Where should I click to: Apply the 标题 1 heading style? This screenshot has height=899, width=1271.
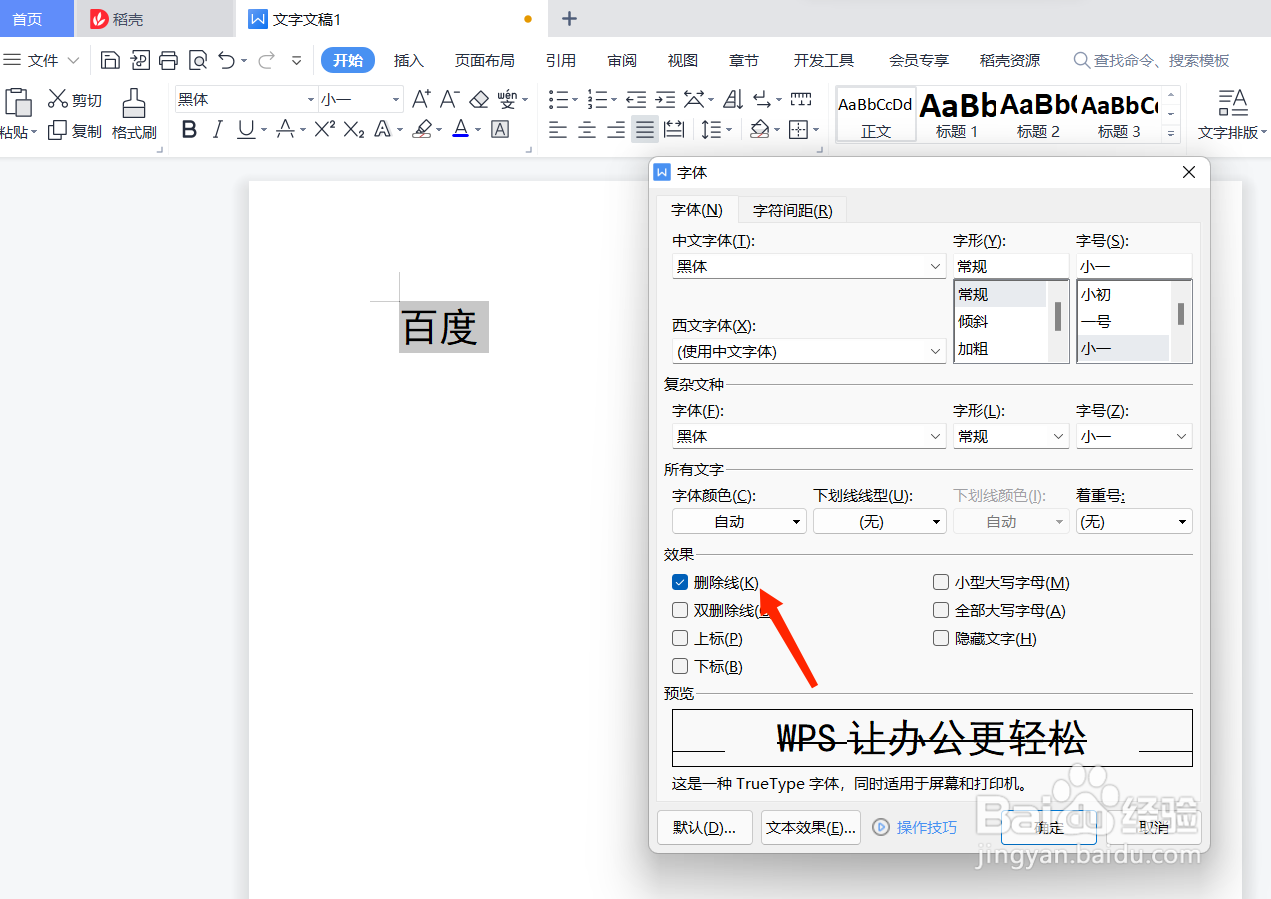click(957, 114)
